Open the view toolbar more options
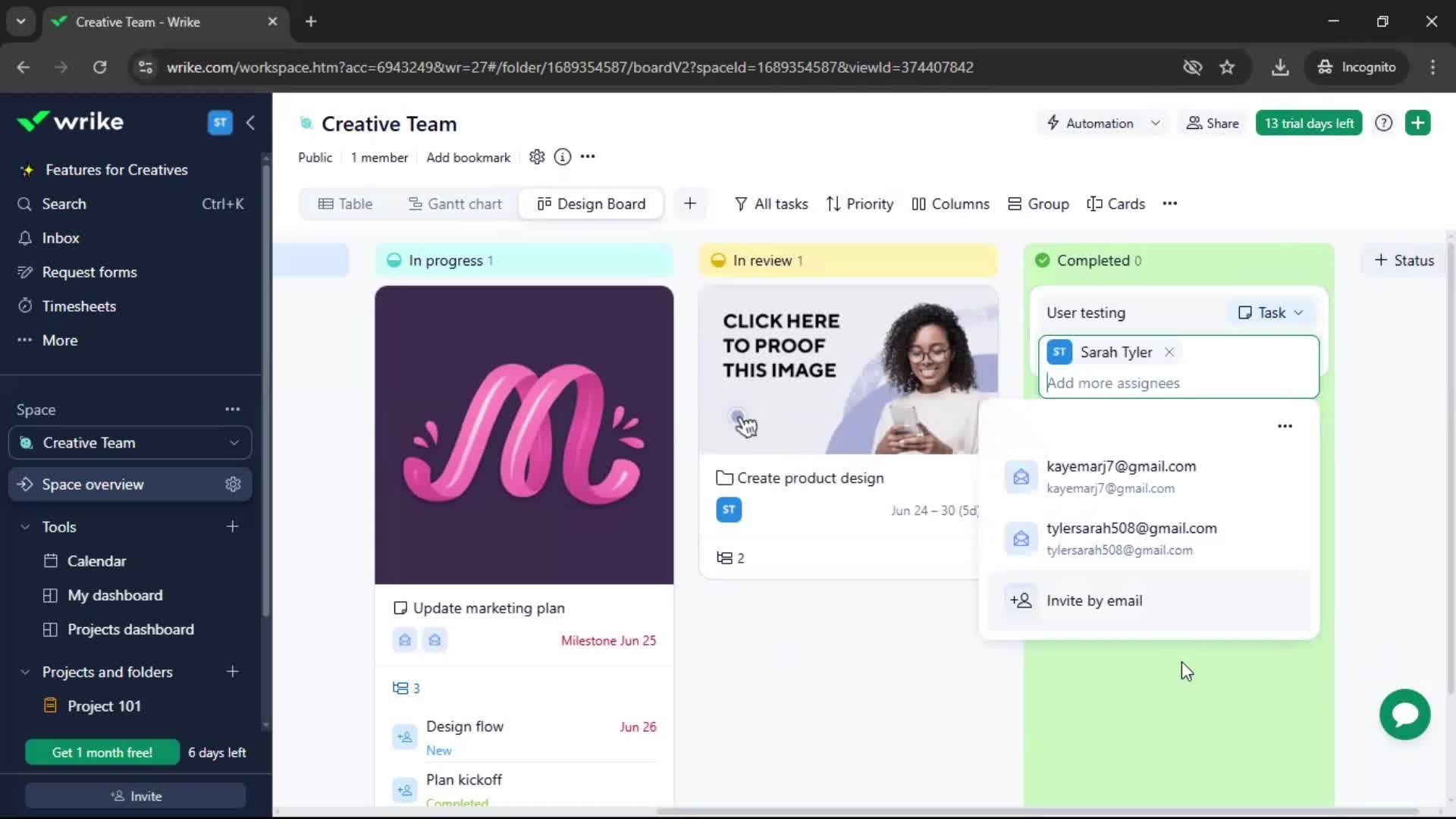Viewport: 1456px width, 819px height. pos(1170,203)
